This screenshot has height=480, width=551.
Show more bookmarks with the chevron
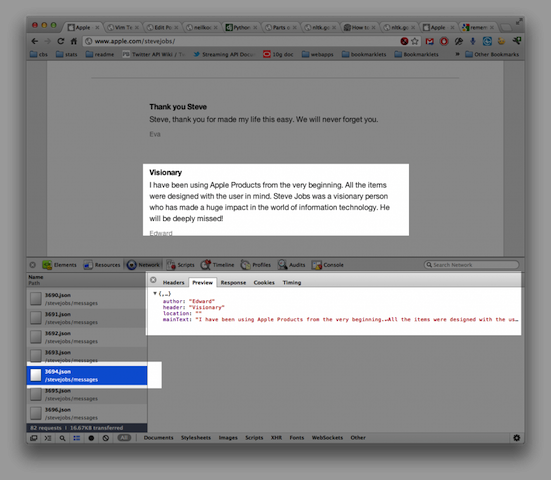coord(458,54)
